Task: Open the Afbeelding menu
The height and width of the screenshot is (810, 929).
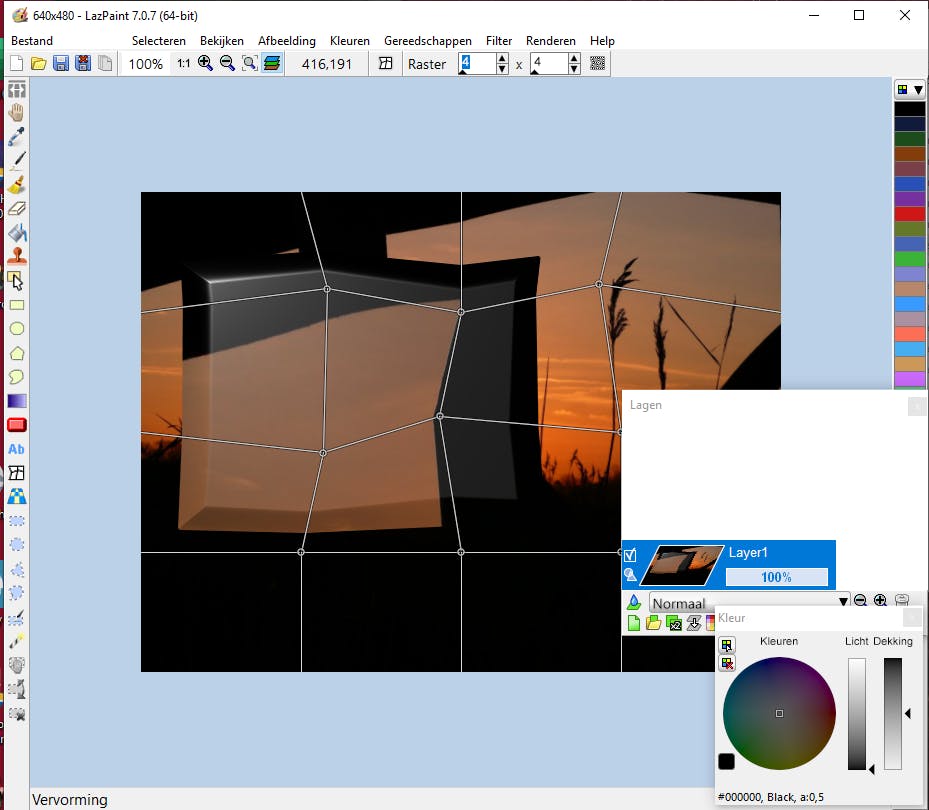Action: [x=287, y=41]
